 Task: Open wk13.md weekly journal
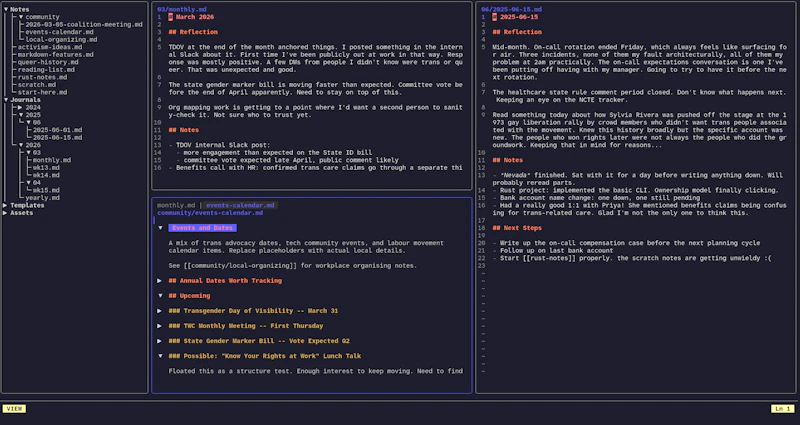point(46,168)
